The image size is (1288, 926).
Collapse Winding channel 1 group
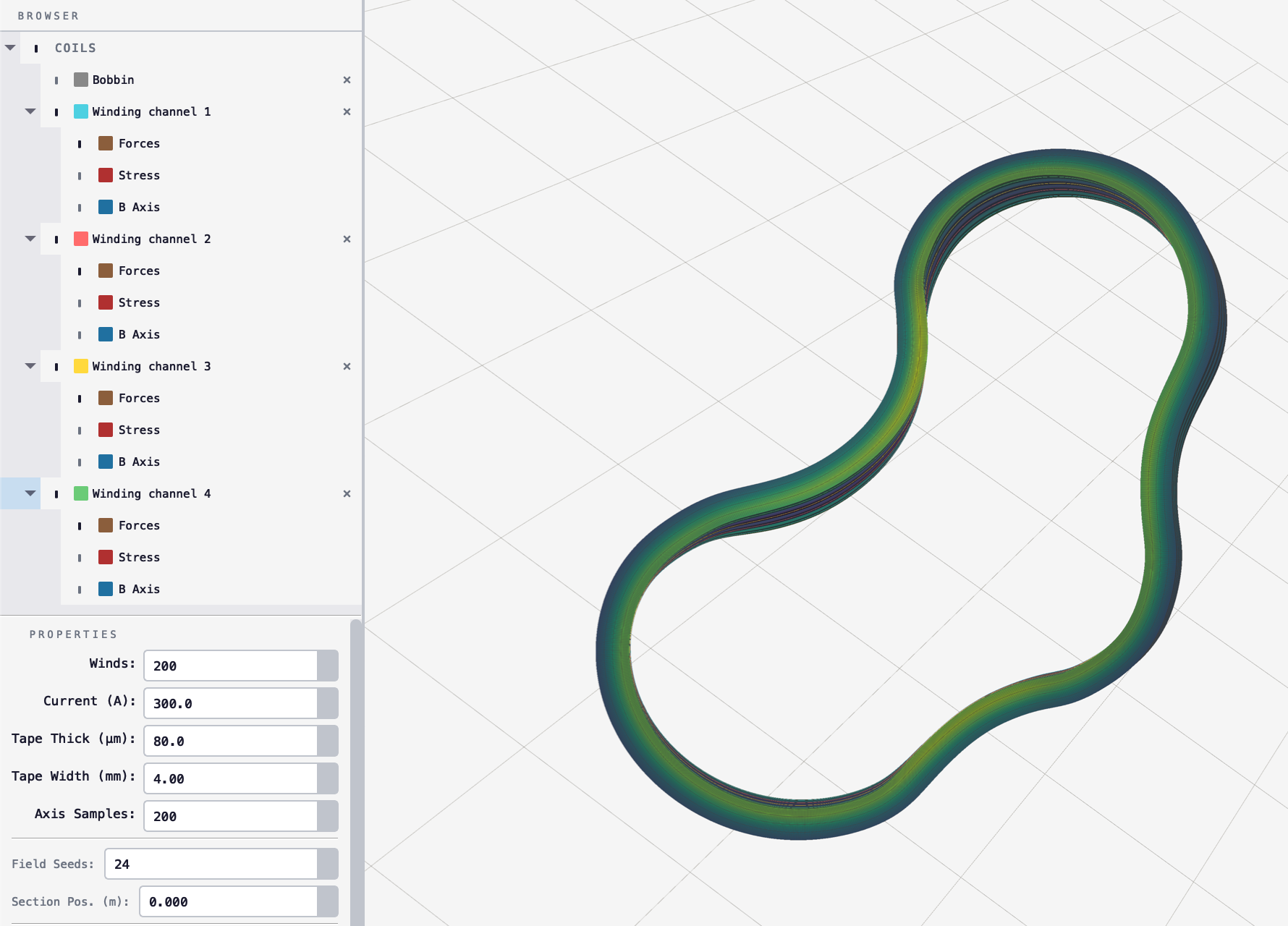(30, 111)
